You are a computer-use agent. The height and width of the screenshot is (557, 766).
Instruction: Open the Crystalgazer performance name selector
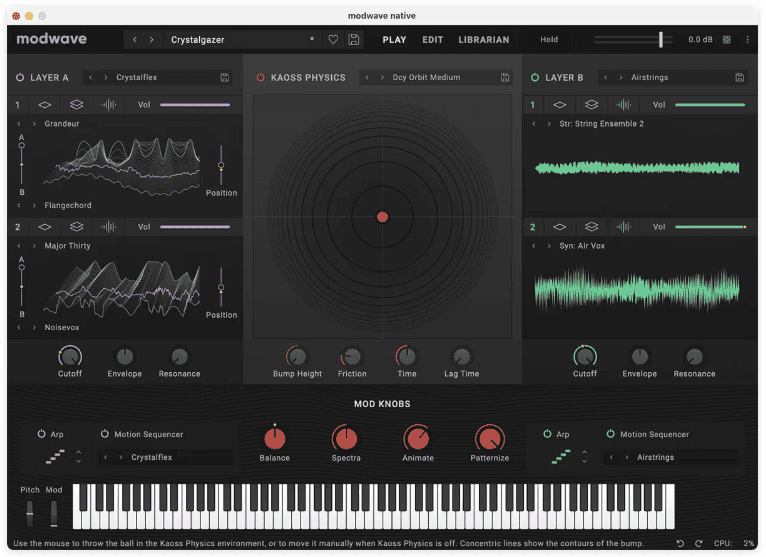242,40
